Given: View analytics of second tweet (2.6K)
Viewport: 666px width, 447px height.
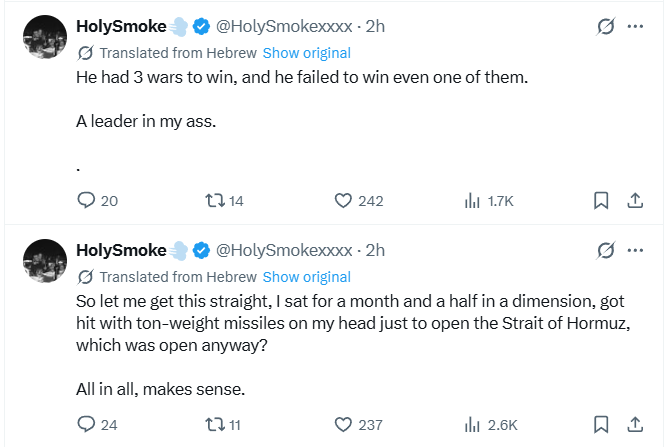Looking at the screenshot, I should [473, 424].
